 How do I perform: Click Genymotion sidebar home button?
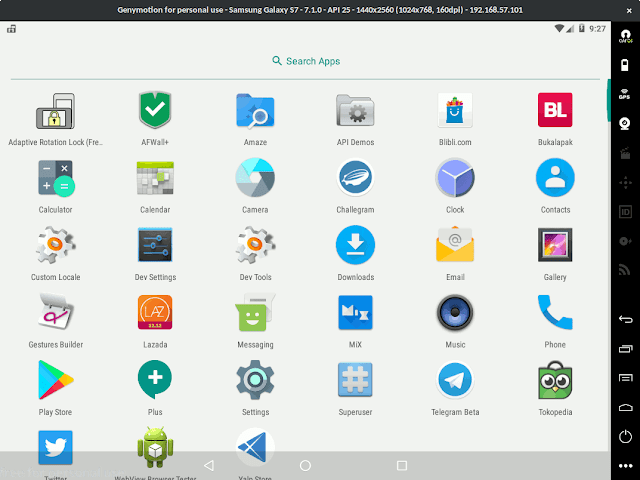pos(625,407)
